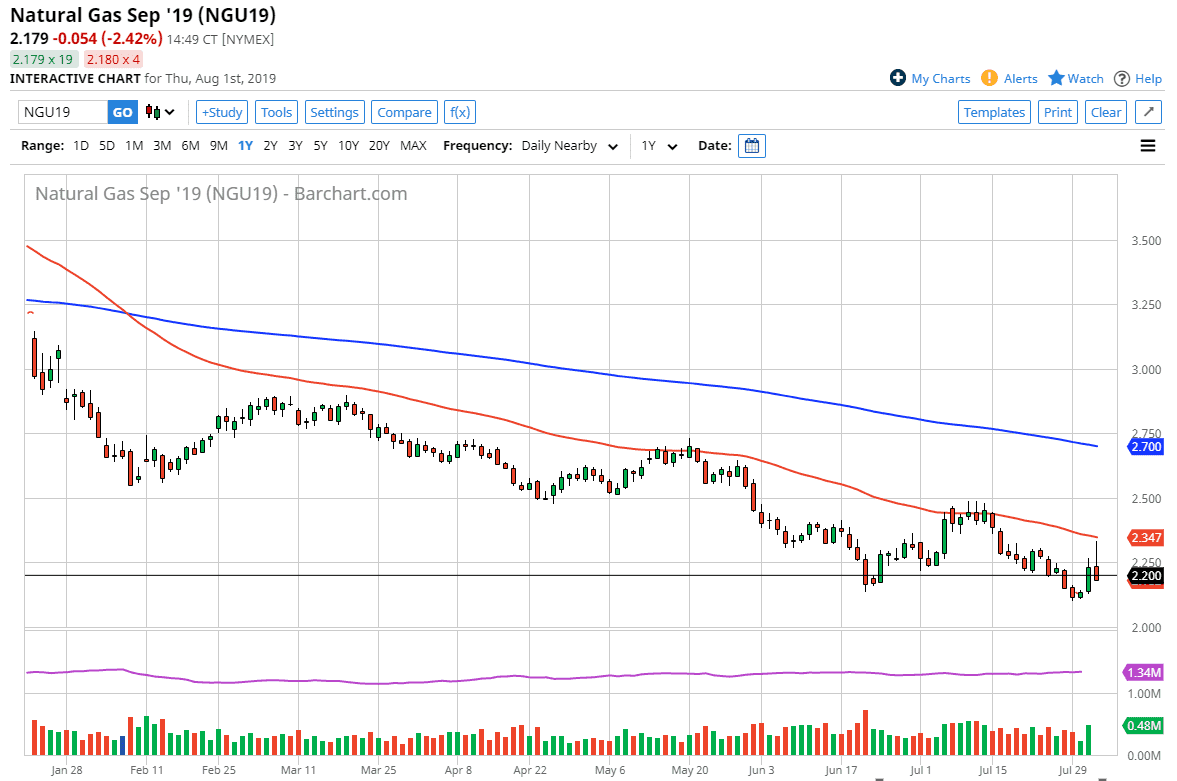
Task: Open the date calendar picker icon
Action: point(751,146)
